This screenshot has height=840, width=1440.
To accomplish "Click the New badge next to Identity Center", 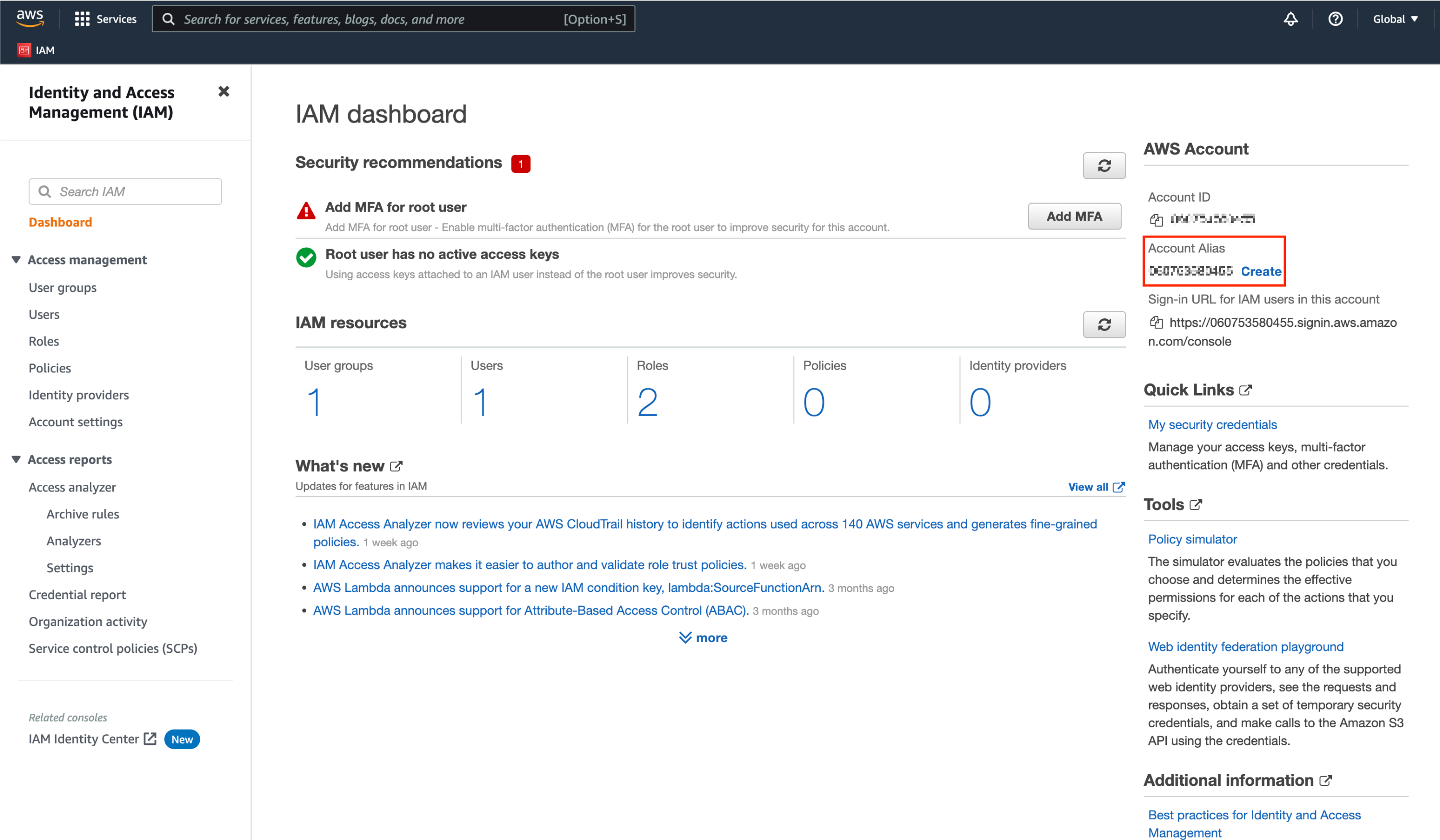I will click(182, 739).
